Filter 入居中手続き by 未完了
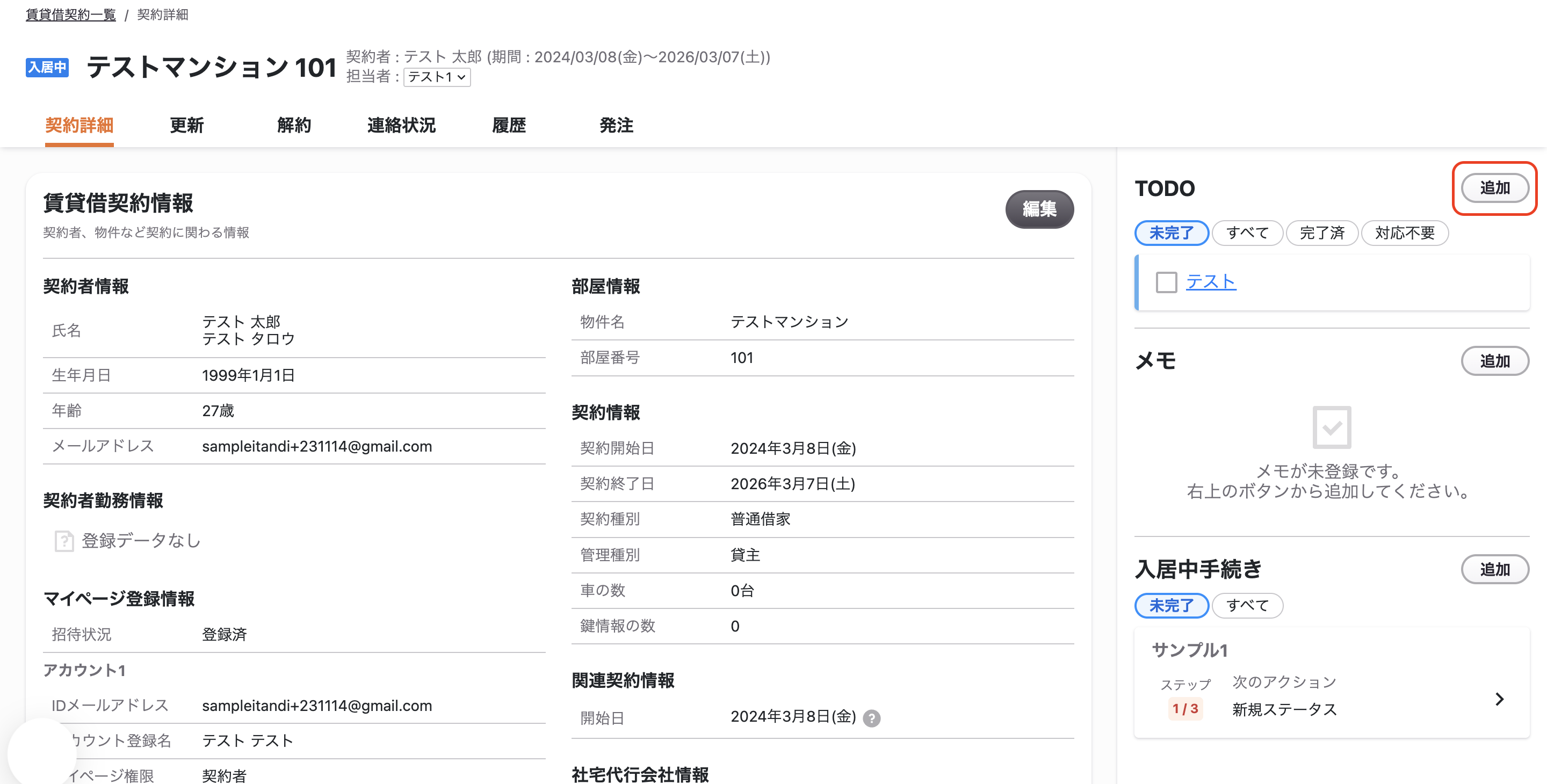This screenshot has width=1547, height=784. [1171, 605]
